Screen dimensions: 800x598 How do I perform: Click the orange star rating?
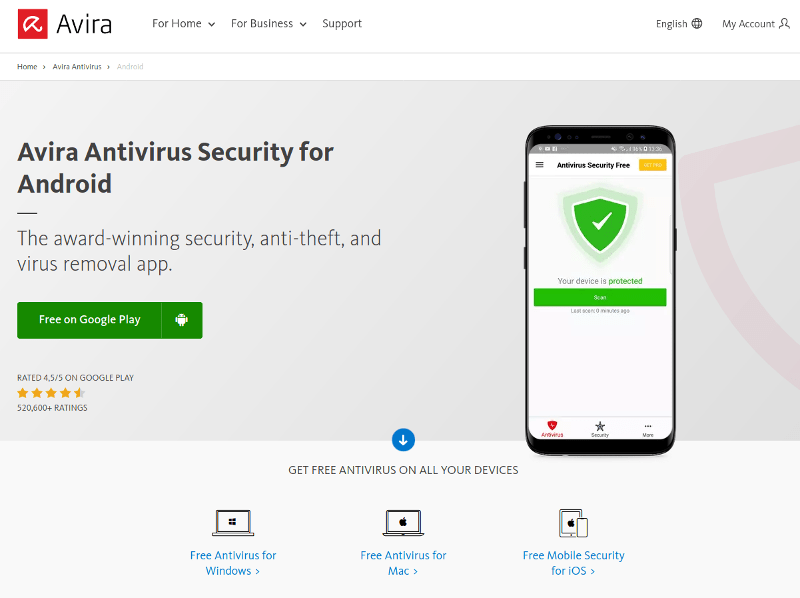[51, 393]
